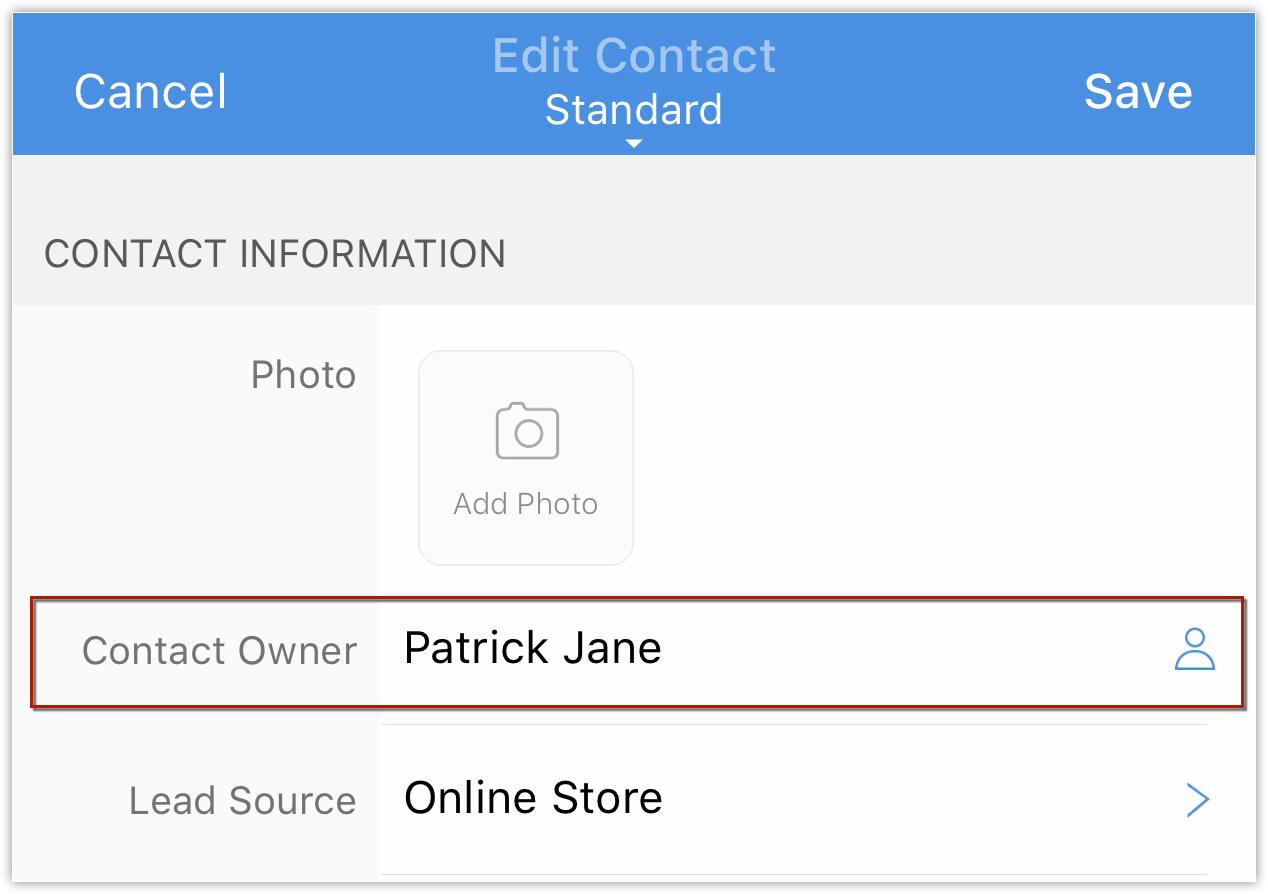Open Lead Source with the right chevron
The height and width of the screenshot is (894, 1268).
[1197, 800]
